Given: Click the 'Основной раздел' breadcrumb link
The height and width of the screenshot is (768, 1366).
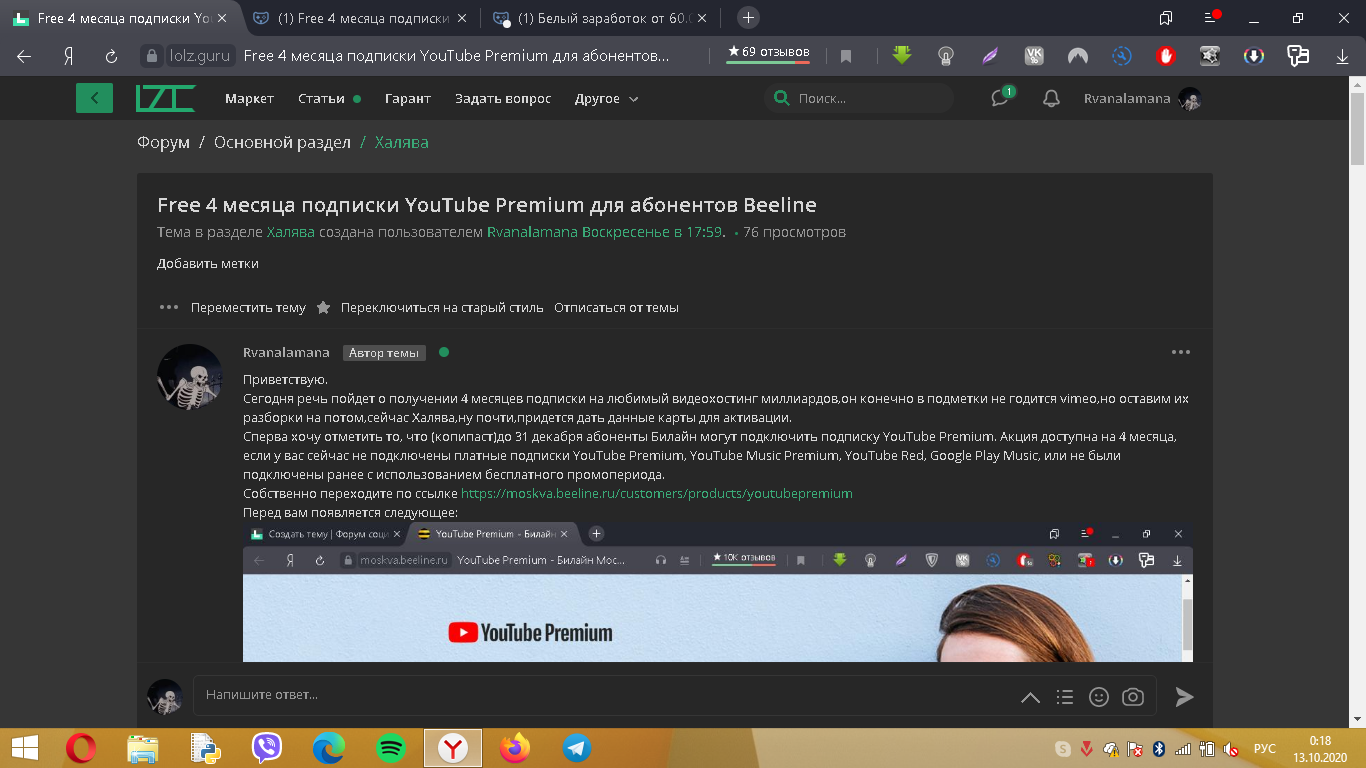Looking at the screenshot, I should [x=282, y=142].
